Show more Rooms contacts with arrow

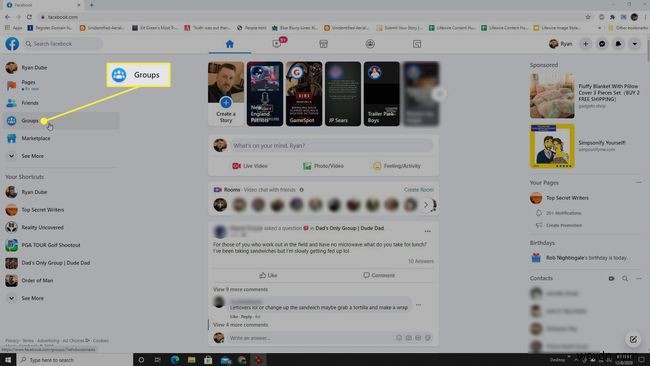pos(426,205)
